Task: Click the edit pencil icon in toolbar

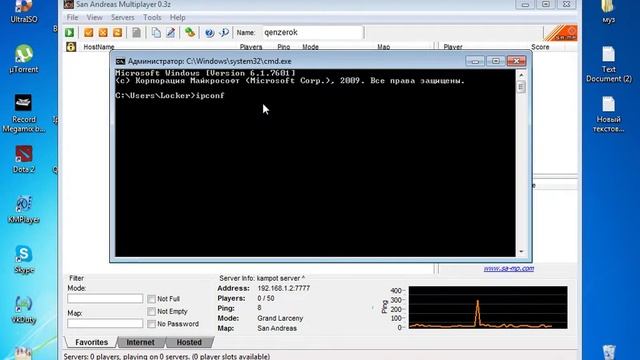Action: 171,33
